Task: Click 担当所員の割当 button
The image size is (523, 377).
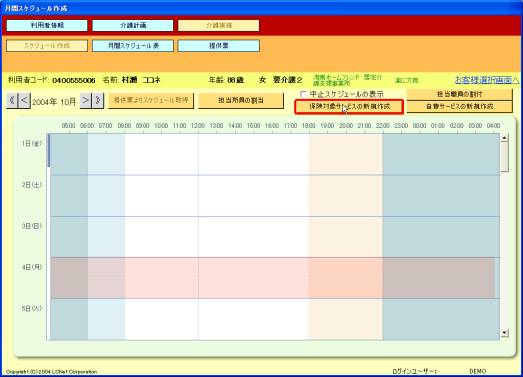Action: click(241, 100)
